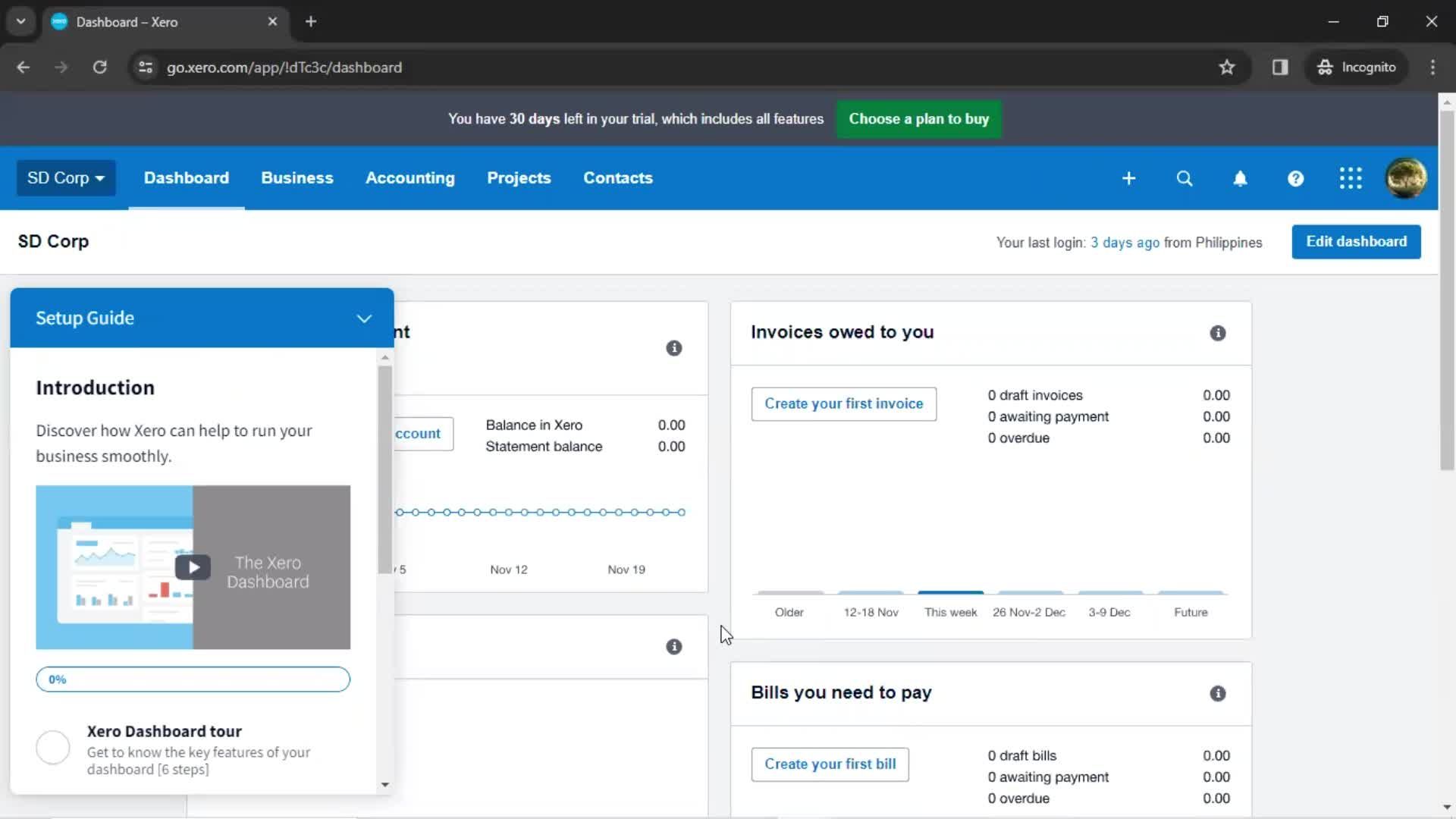Click the Incognito indicator
The height and width of the screenshot is (819, 1456).
pos(1357,67)
